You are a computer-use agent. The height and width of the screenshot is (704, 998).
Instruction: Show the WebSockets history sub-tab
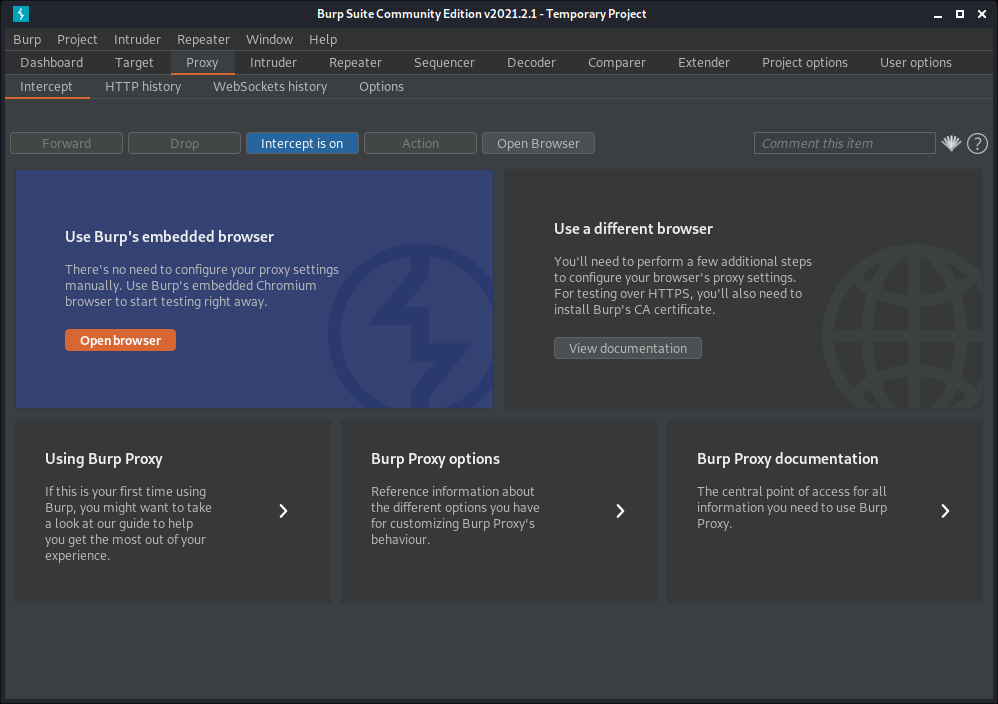coord(270,87)
